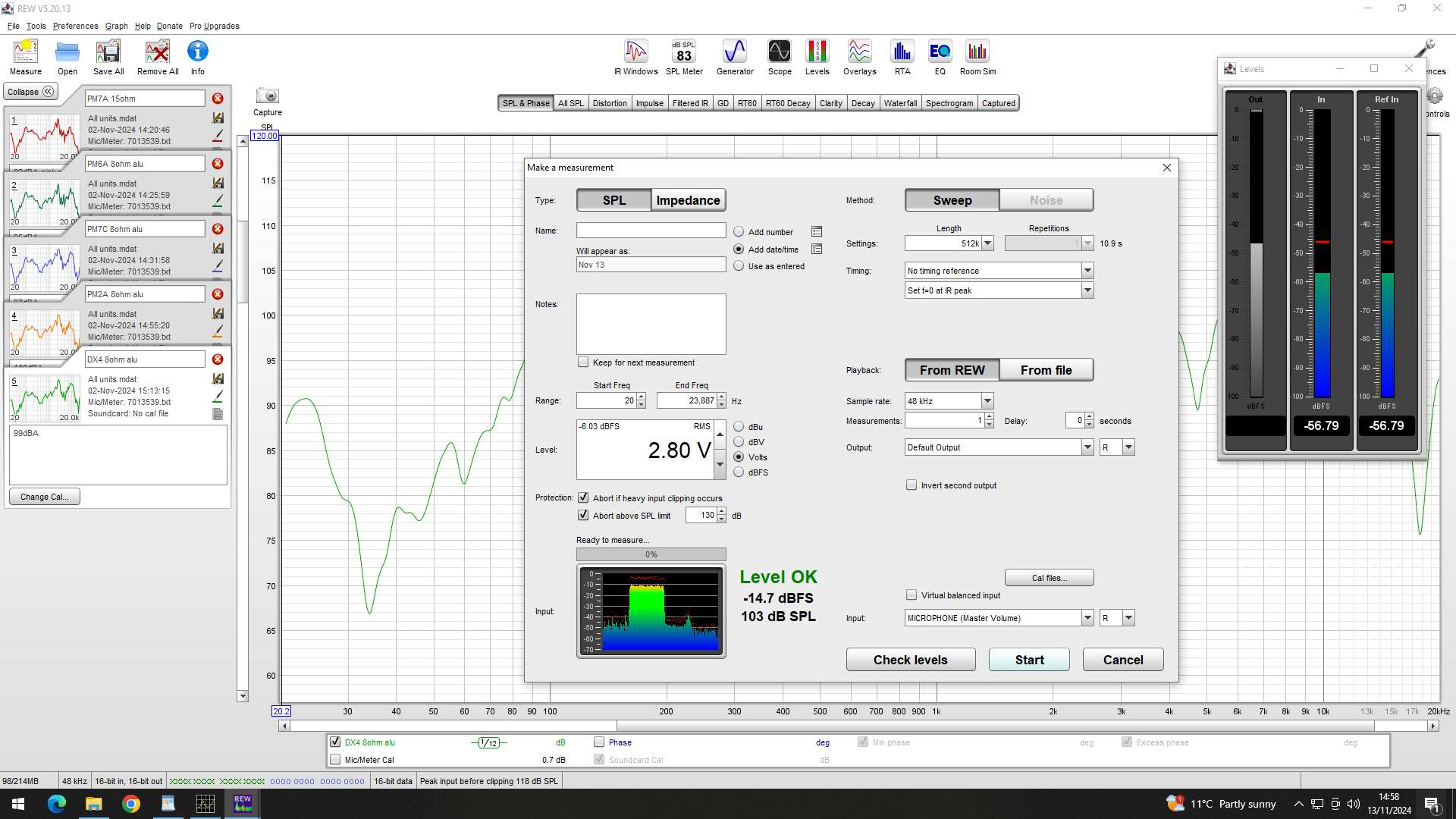Click the Capture screenshot icon
Viewport: 1456px width, 819px height.
tap(267, 96)
